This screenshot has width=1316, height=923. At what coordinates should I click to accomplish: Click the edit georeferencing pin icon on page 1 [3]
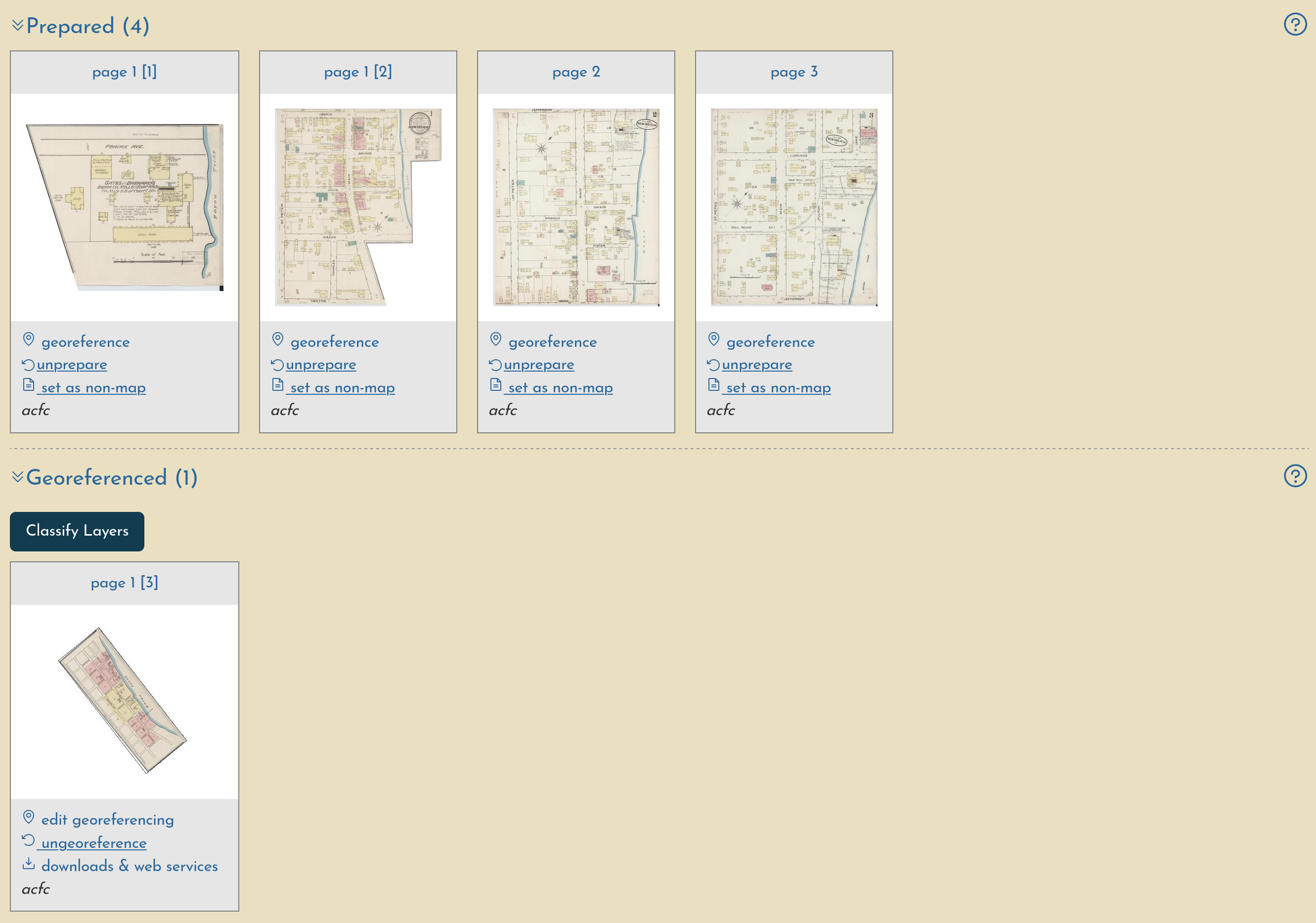click(30, 818)
